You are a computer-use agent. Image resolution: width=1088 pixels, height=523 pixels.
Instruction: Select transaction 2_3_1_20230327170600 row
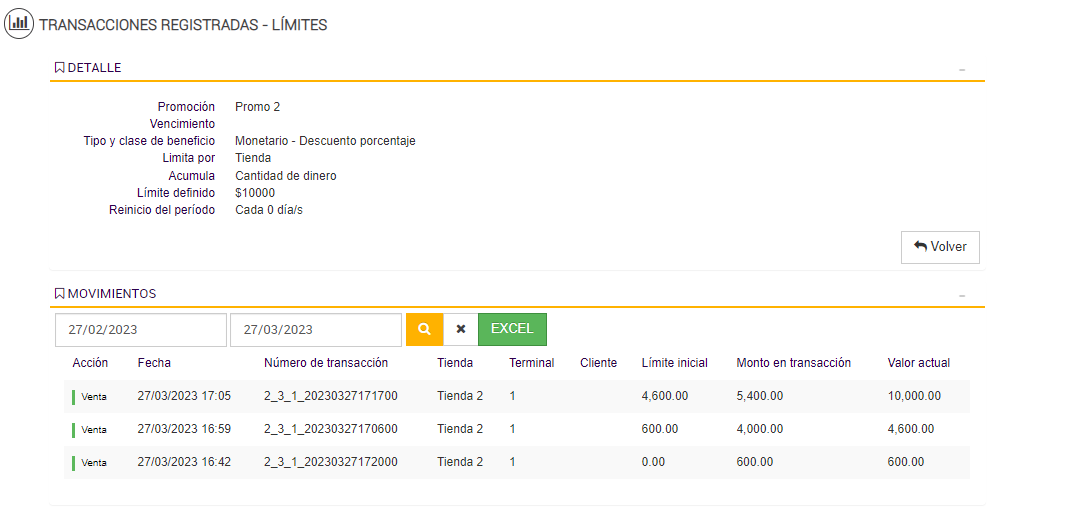pyautogui.click(x=330, y=429)
